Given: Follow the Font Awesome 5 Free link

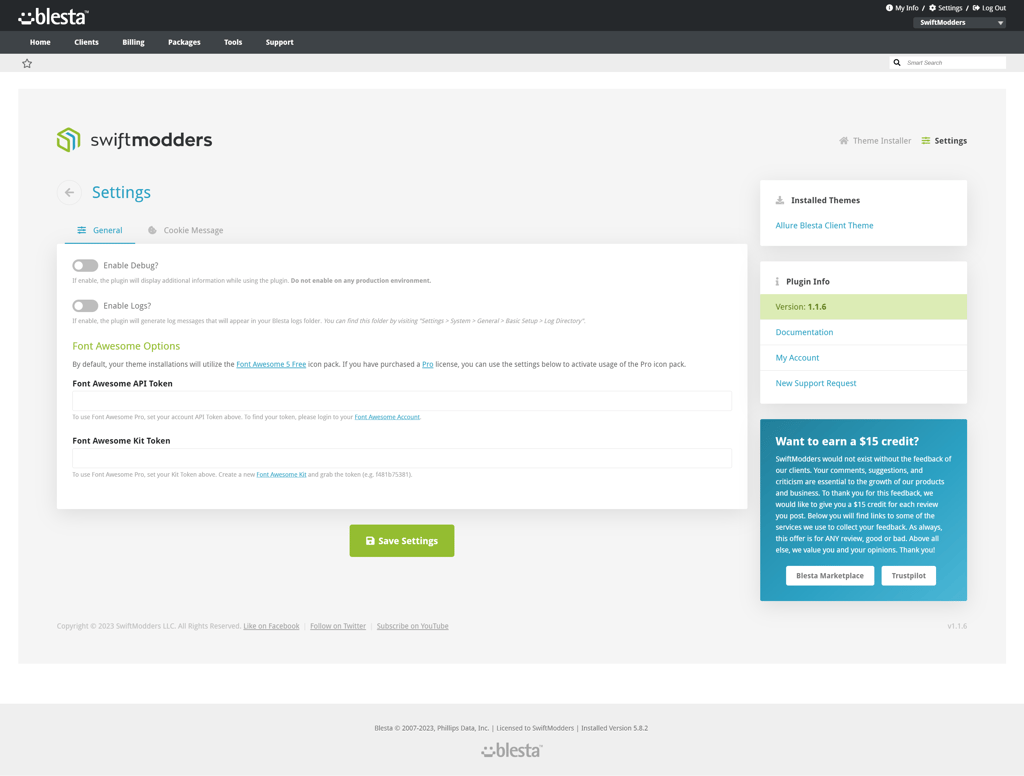Looking at the screenshot, I should click(271, 364).
